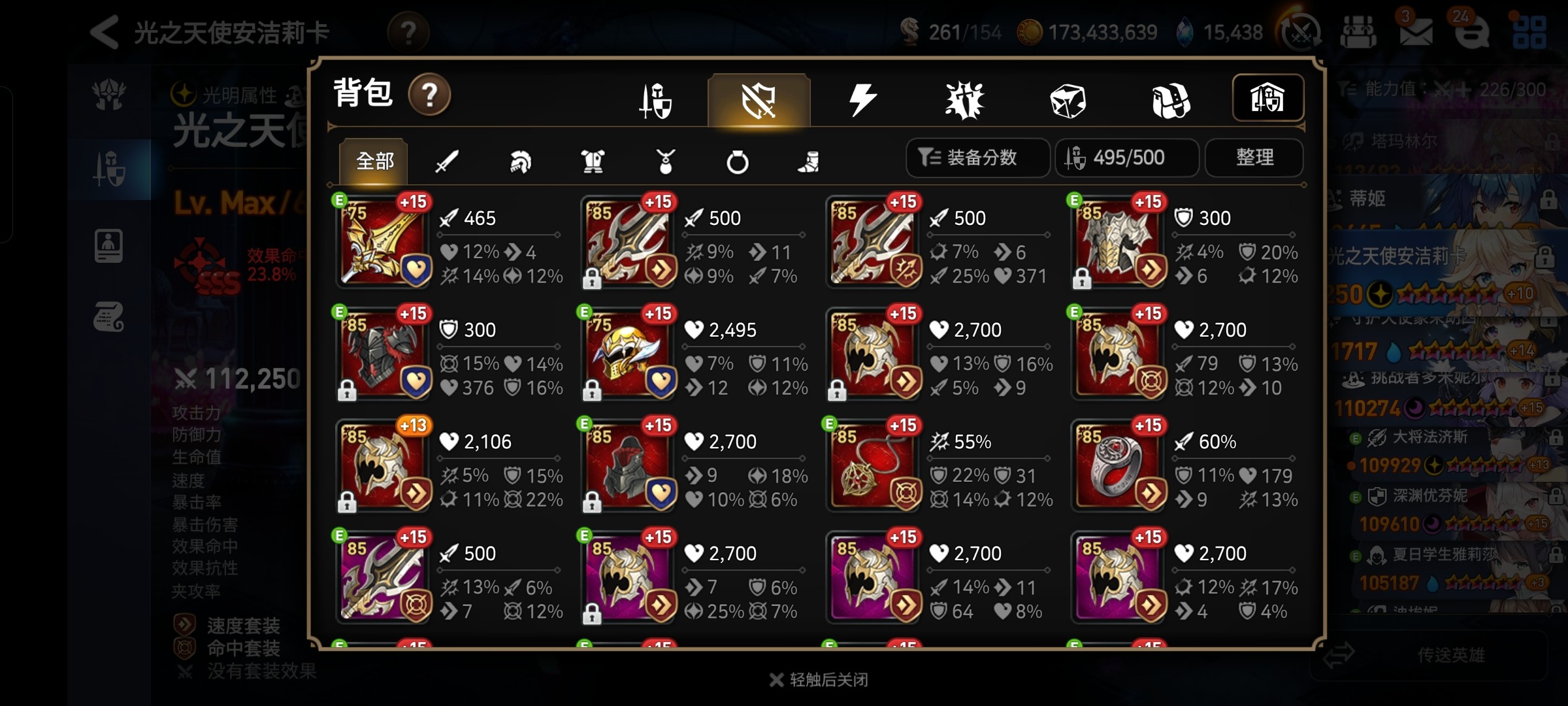Open the 装备分数 sort dropdown
This screenshot has width=1568, height=706.
pyautogui.click(x=977, y=158)
